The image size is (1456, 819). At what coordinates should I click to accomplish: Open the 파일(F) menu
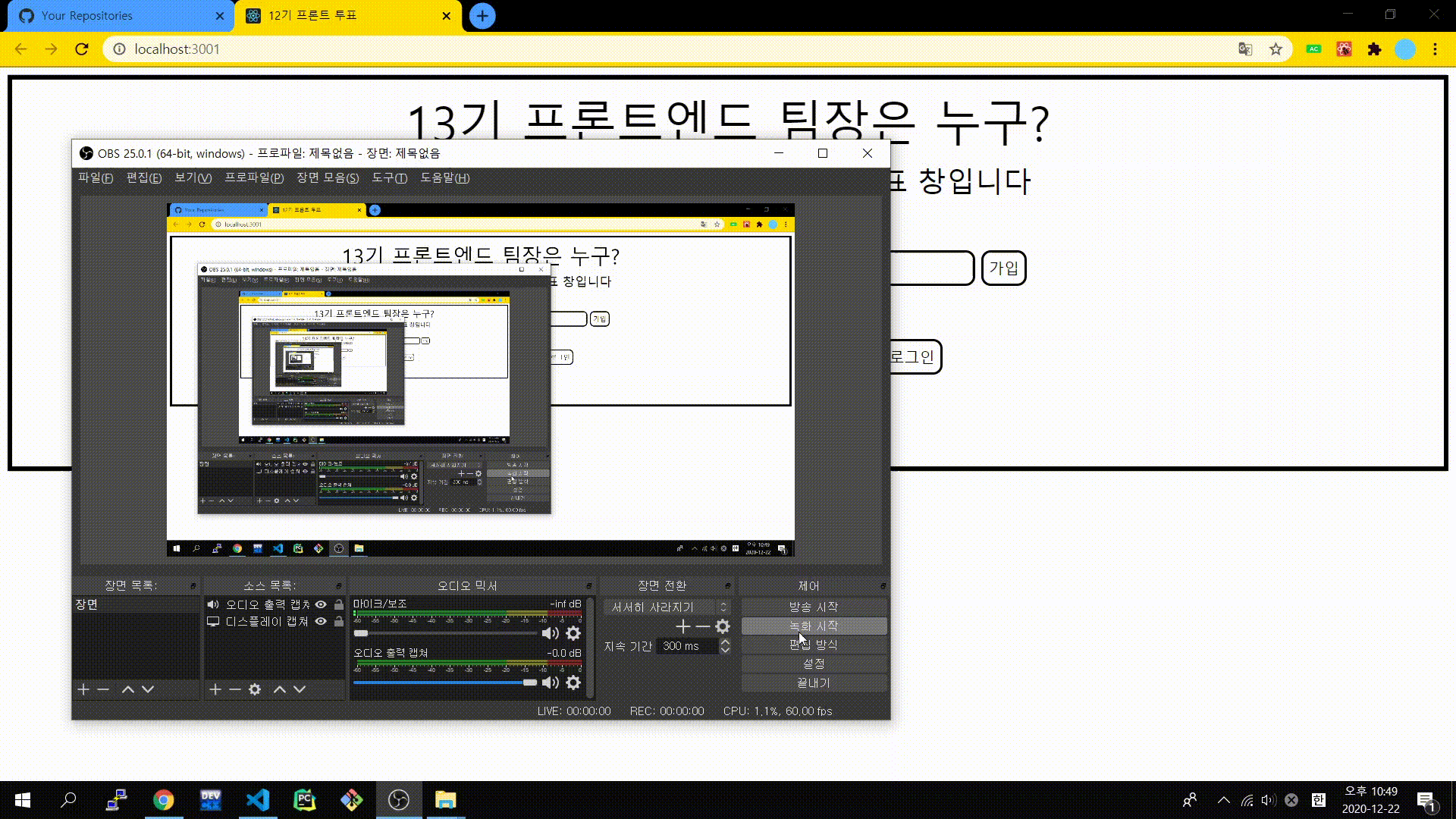[95, 177]
